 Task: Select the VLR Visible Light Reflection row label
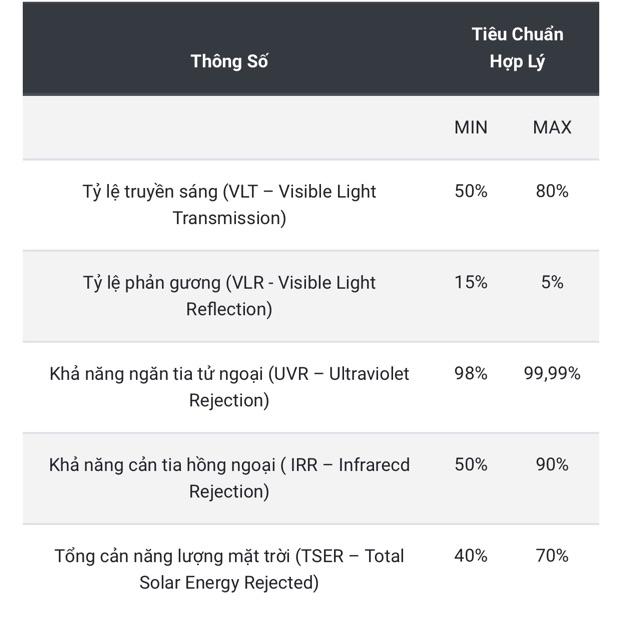229,296
